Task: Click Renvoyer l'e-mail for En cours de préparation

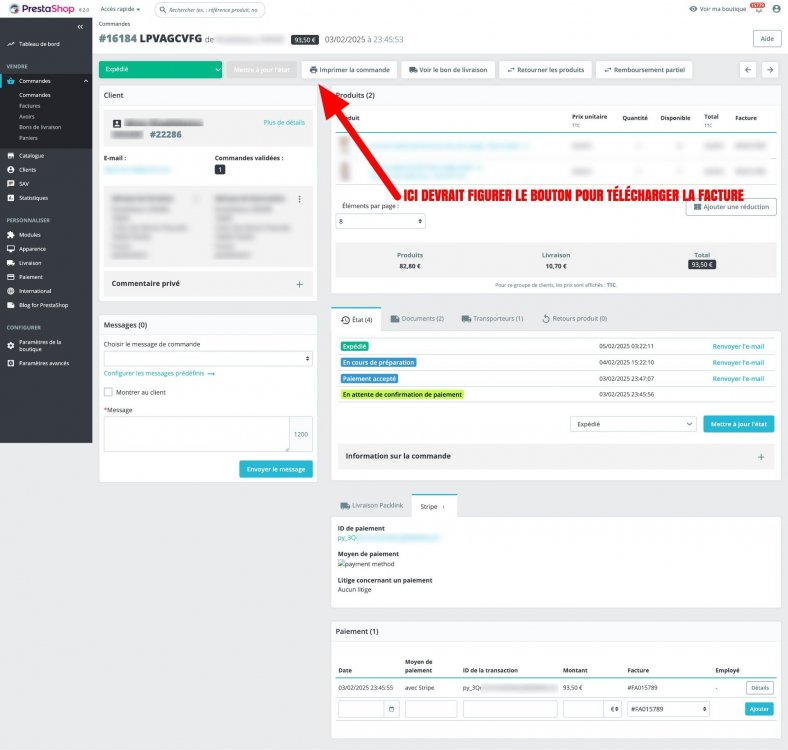Action: point(738,362)
